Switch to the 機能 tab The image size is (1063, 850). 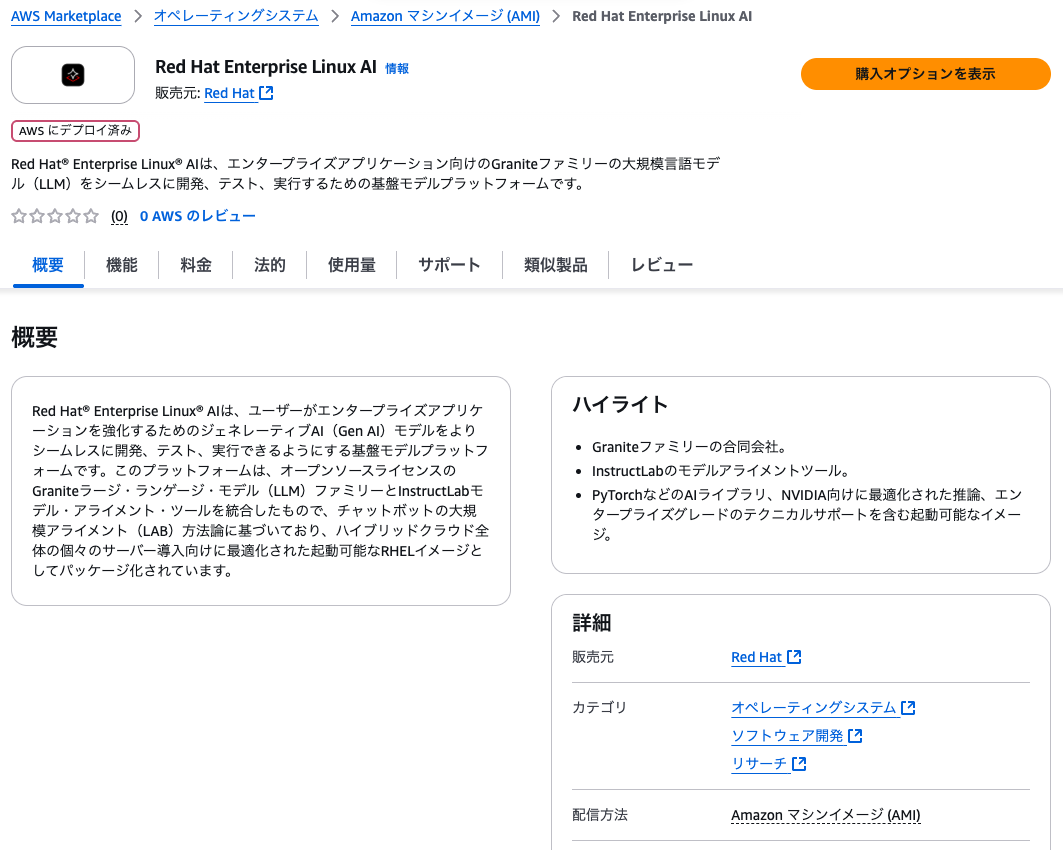tap(122, 265)
